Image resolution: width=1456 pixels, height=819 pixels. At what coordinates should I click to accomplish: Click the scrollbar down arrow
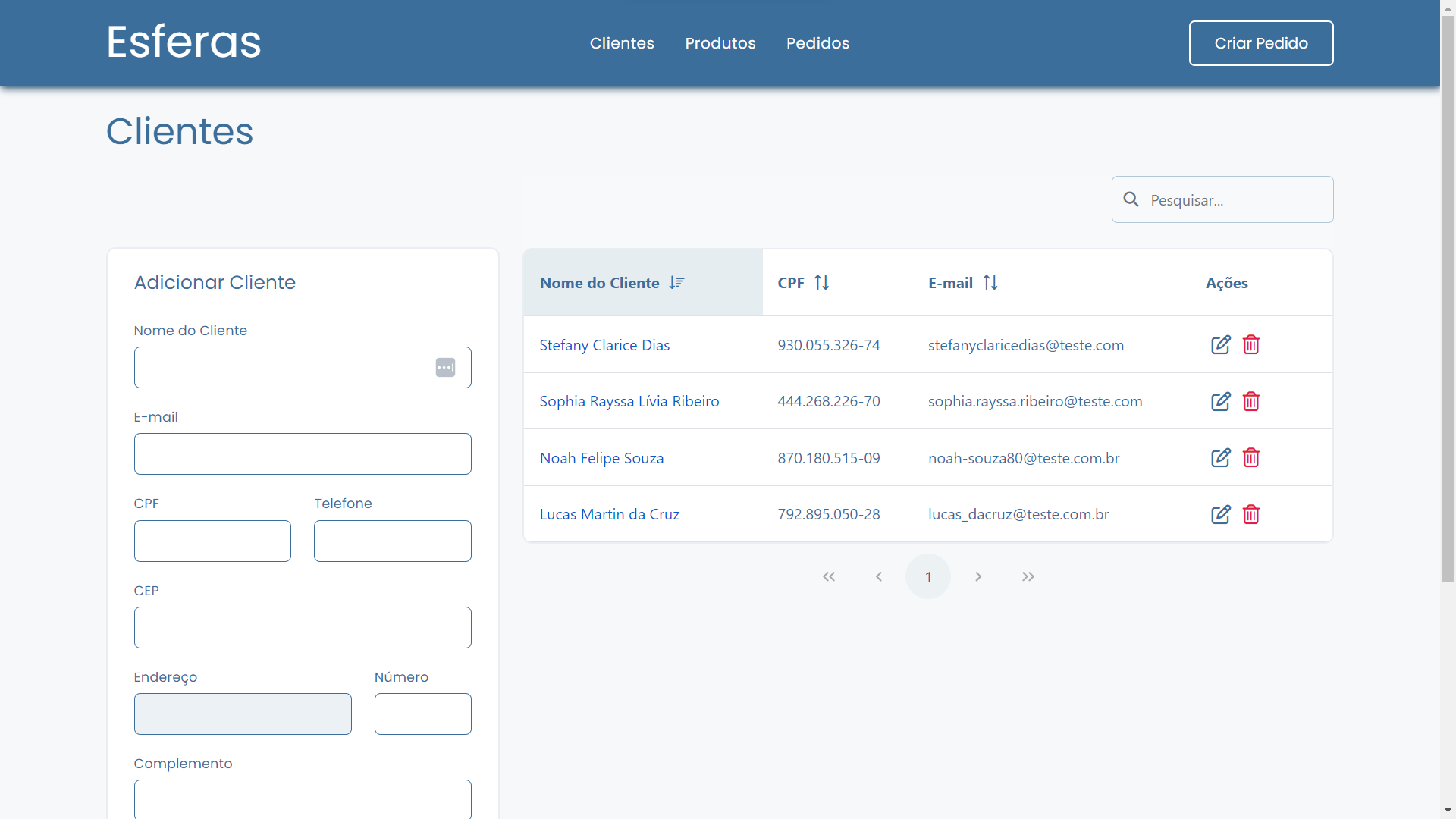(x=1448, y=811)
